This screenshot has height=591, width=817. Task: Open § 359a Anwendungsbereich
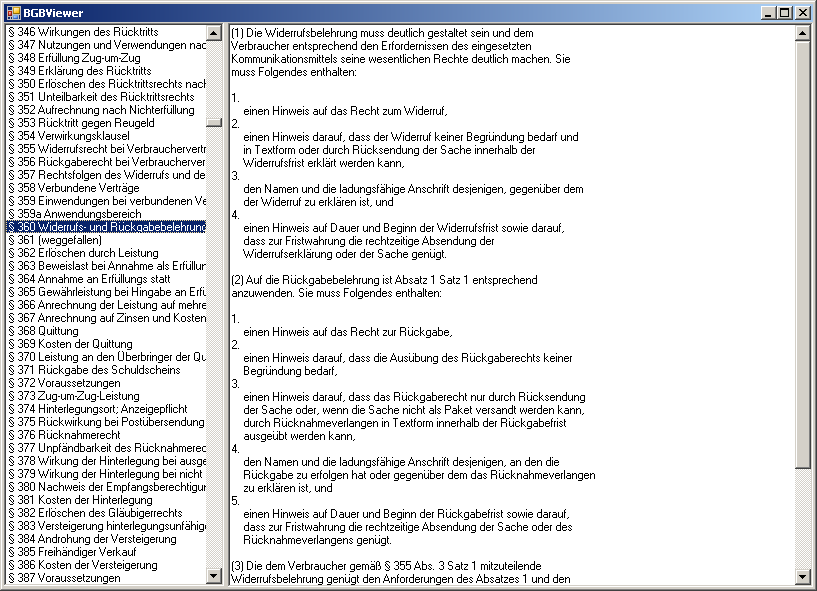tap(106, 214)
